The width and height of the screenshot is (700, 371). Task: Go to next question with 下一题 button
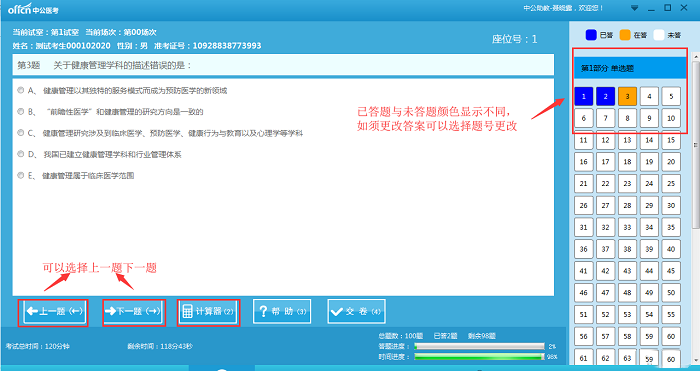coord(134,312)
